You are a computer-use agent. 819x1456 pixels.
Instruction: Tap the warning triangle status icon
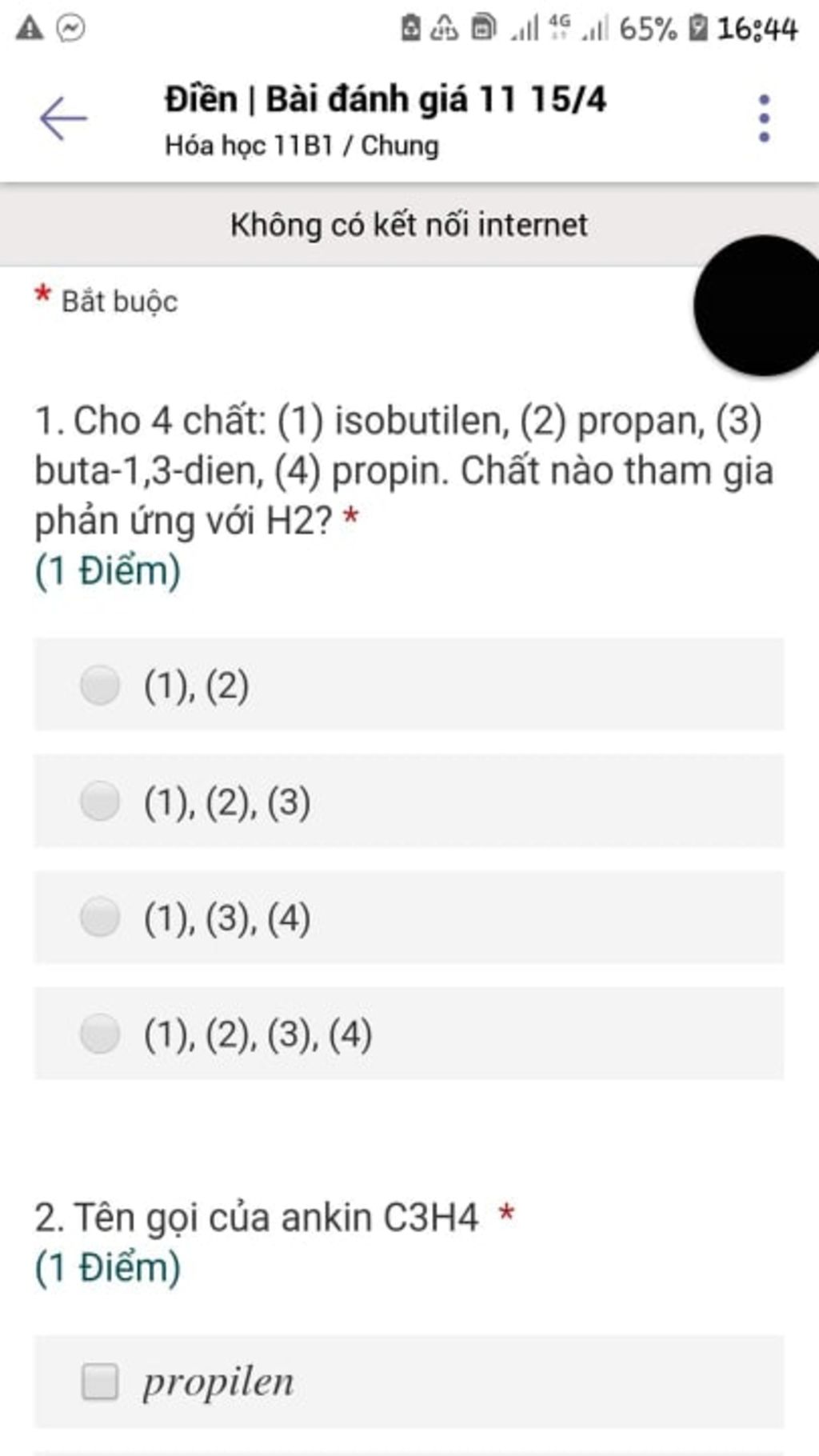30,28
